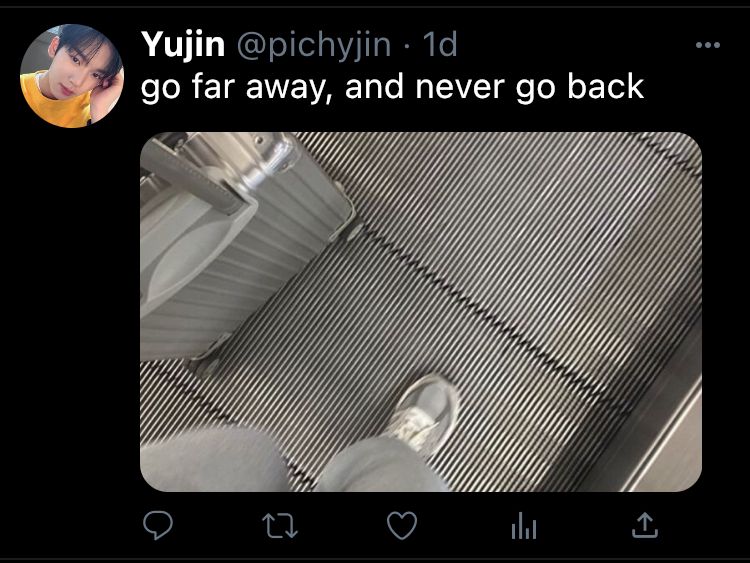Share the tweet via upload arrow icon
This screenshot has height=563, width=750.
(x=645, y=525)
